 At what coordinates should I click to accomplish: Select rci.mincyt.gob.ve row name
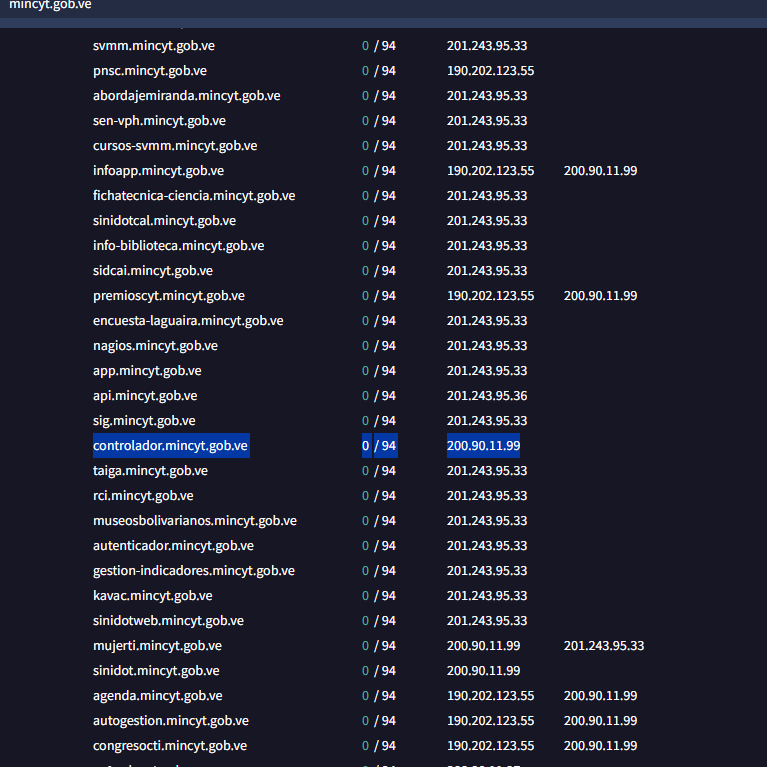pyautogui.click(x=143, y=495)
